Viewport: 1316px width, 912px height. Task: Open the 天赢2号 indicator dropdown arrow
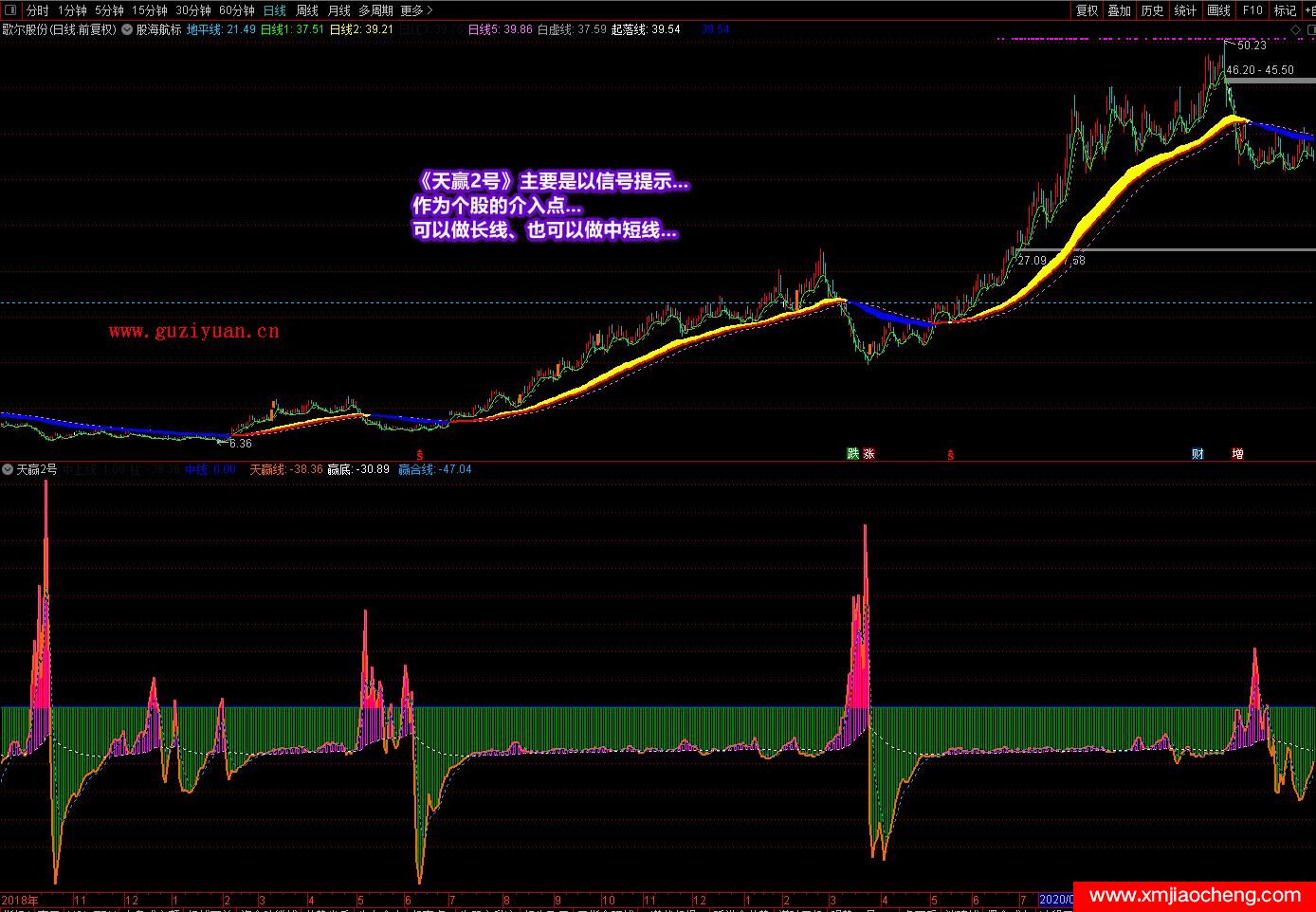pyautogui.click(x=8, y=469)
